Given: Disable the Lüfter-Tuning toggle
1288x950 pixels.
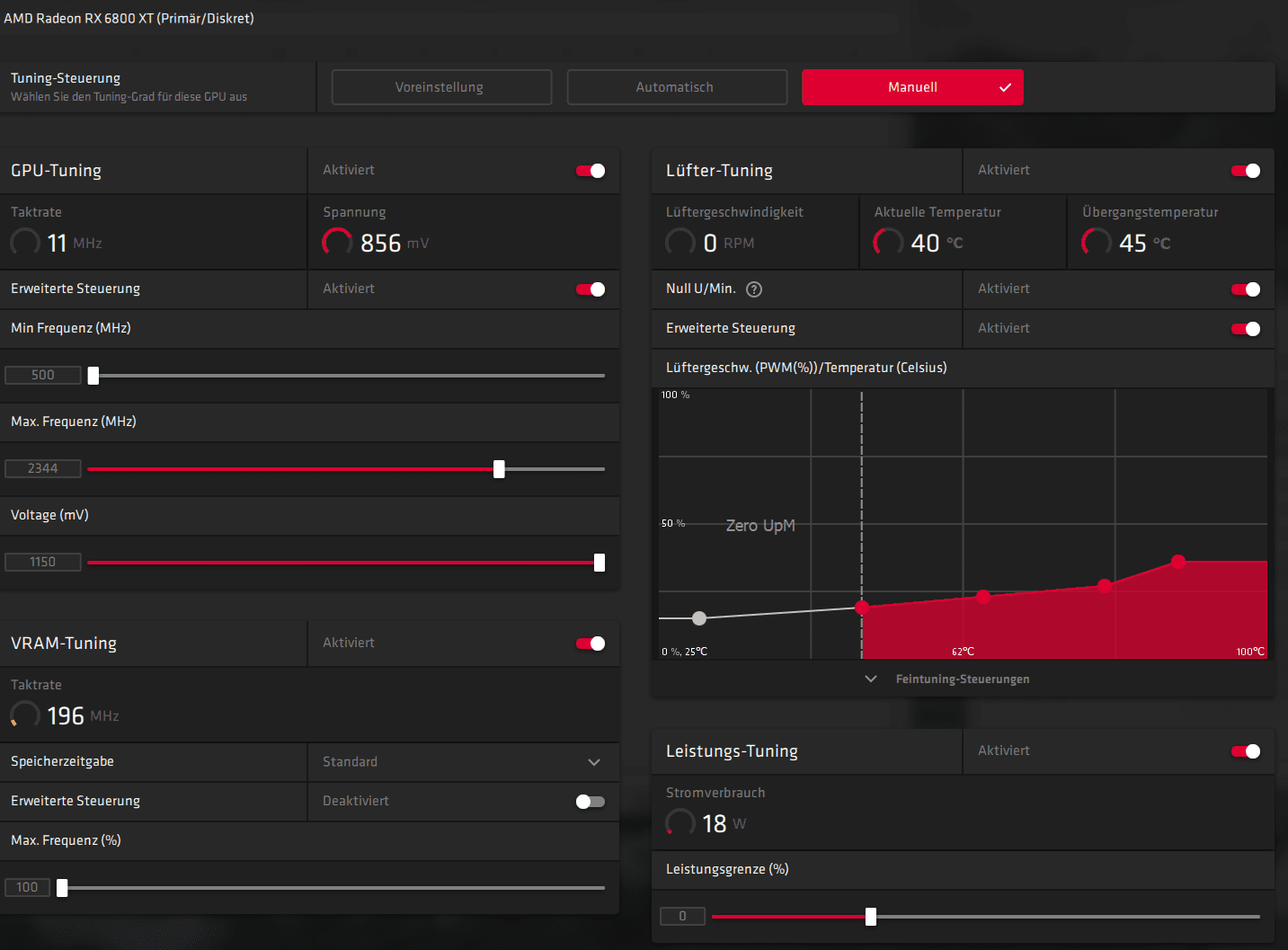Looking at the screenshot, I should point(1246,171).
